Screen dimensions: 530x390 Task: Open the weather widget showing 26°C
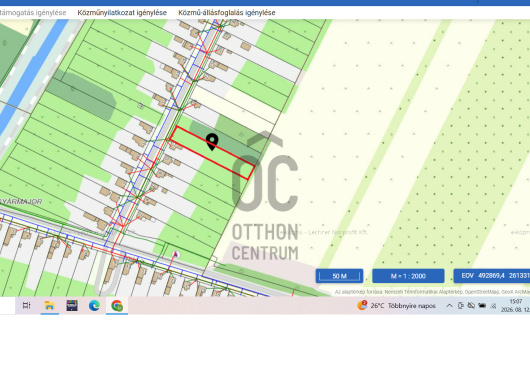(x=396, y=306)
